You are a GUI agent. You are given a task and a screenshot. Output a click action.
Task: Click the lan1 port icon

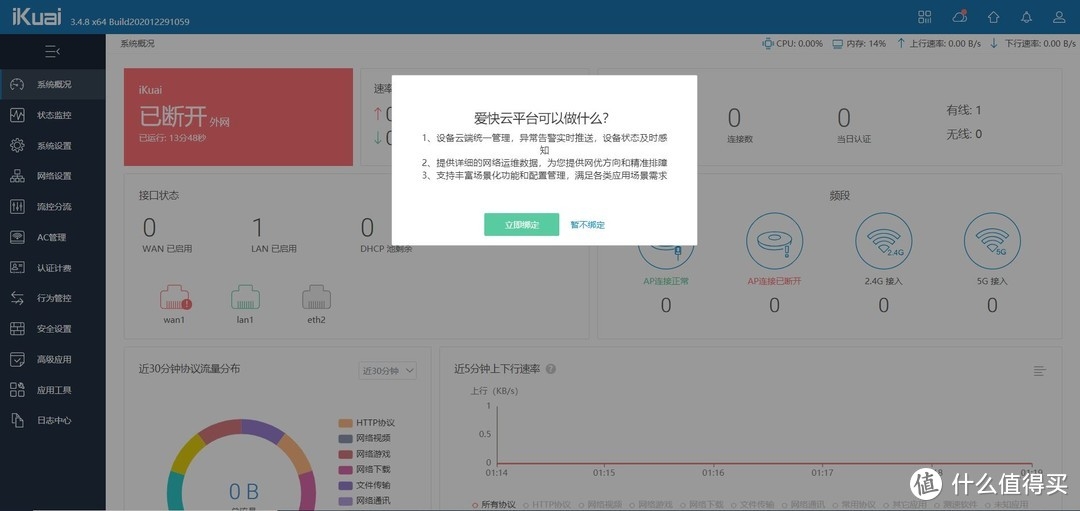pos(245,298)
